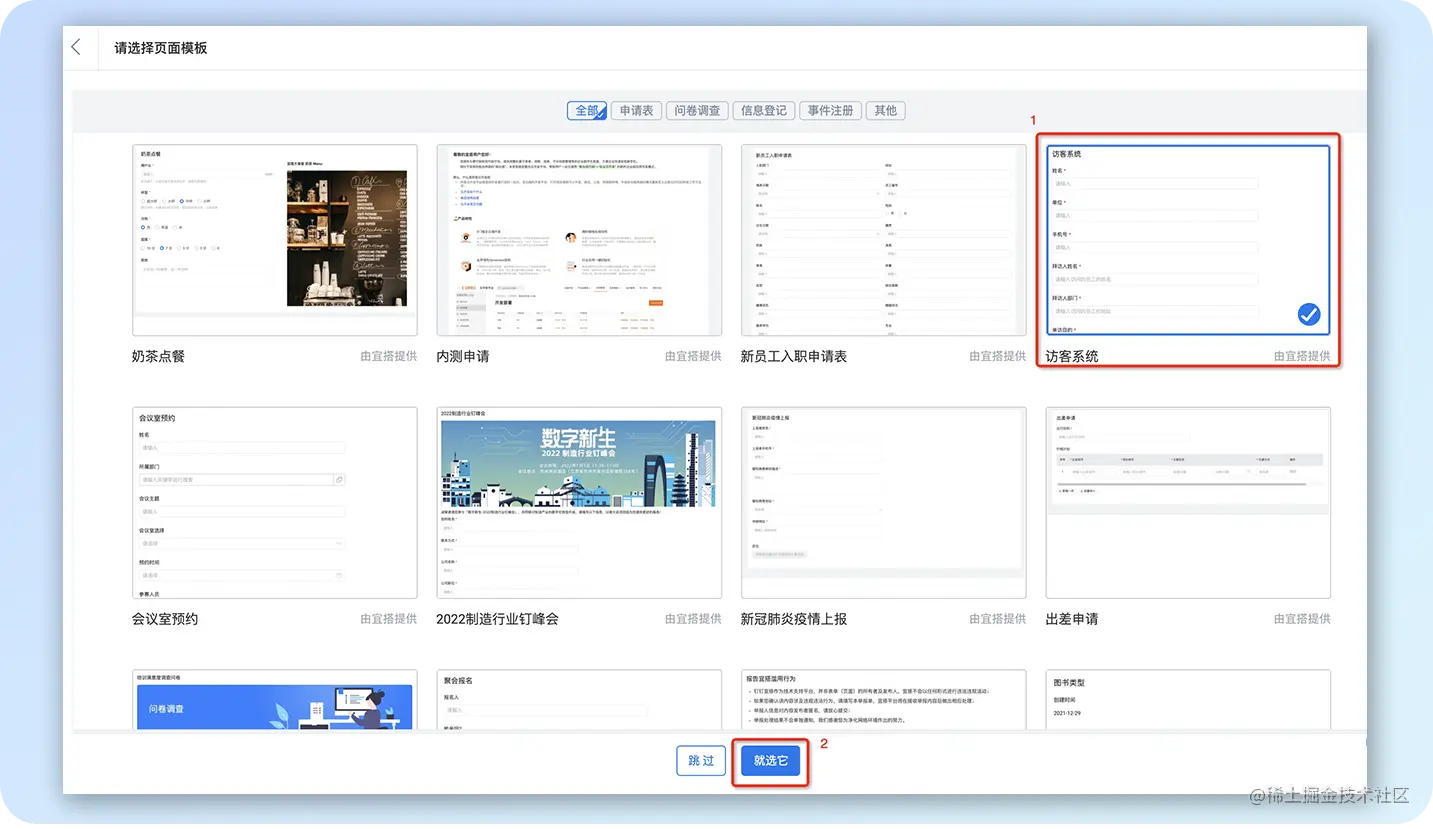Go back using the left chevron arrow
This screenshot has height=829, width=1433.
point(76,47)
